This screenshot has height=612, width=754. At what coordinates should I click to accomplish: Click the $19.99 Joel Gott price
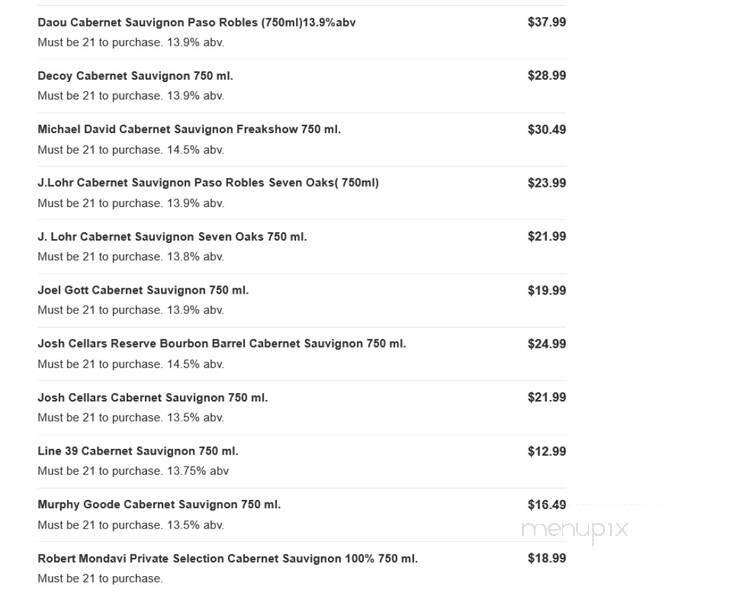(546, 290)
